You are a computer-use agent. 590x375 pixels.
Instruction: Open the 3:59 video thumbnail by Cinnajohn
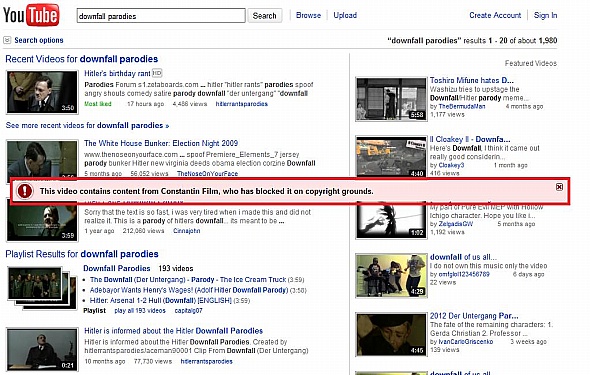click(x=42, y=223)
